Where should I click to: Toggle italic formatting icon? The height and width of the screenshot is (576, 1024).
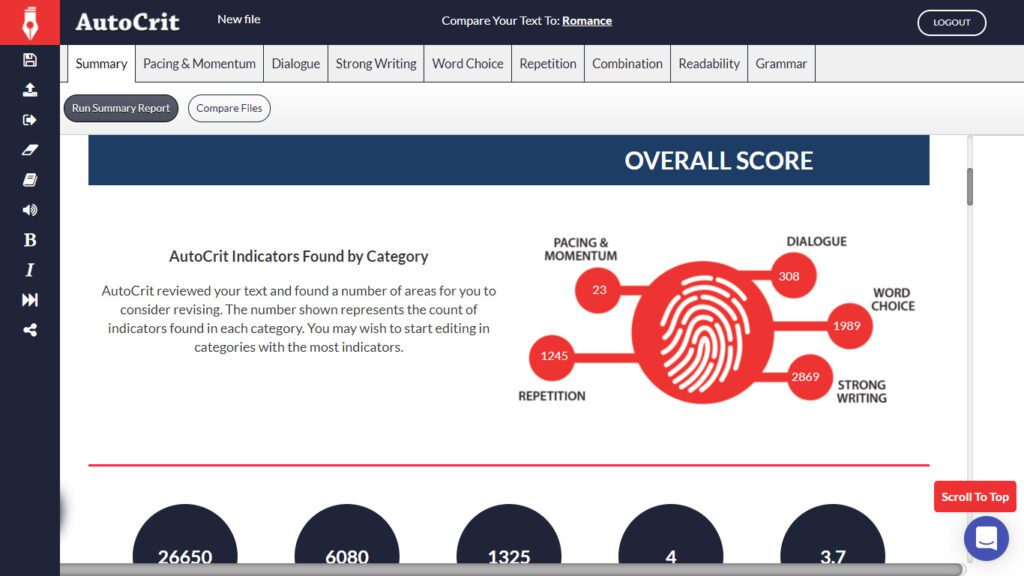click(x=30, y=270)
